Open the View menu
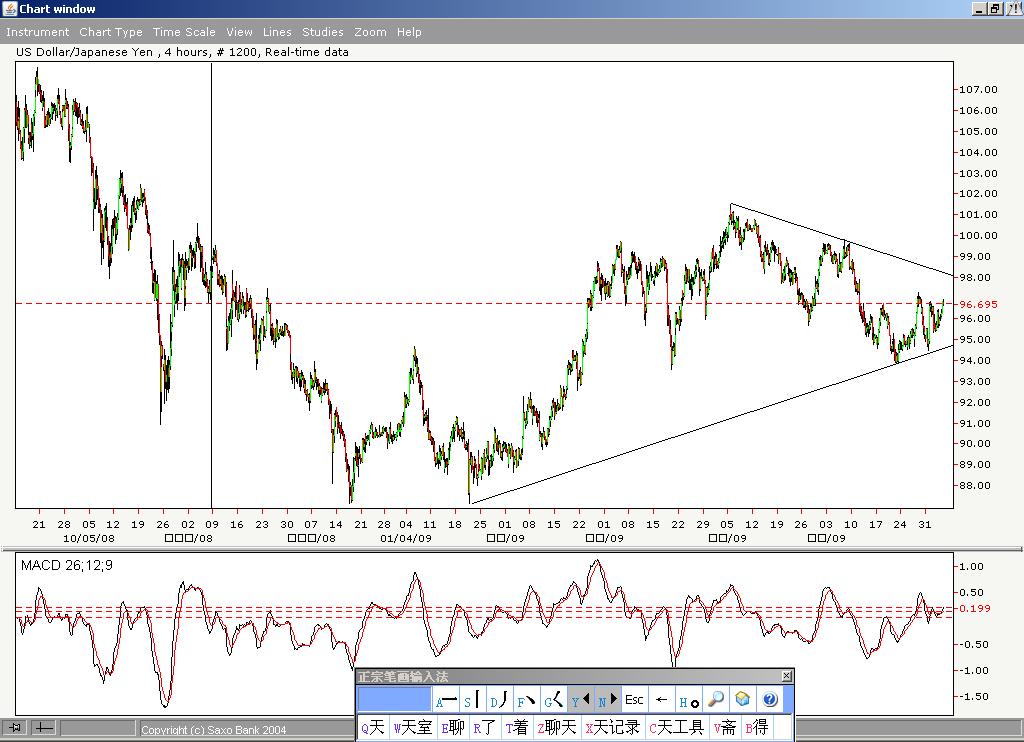 (239, 32)
